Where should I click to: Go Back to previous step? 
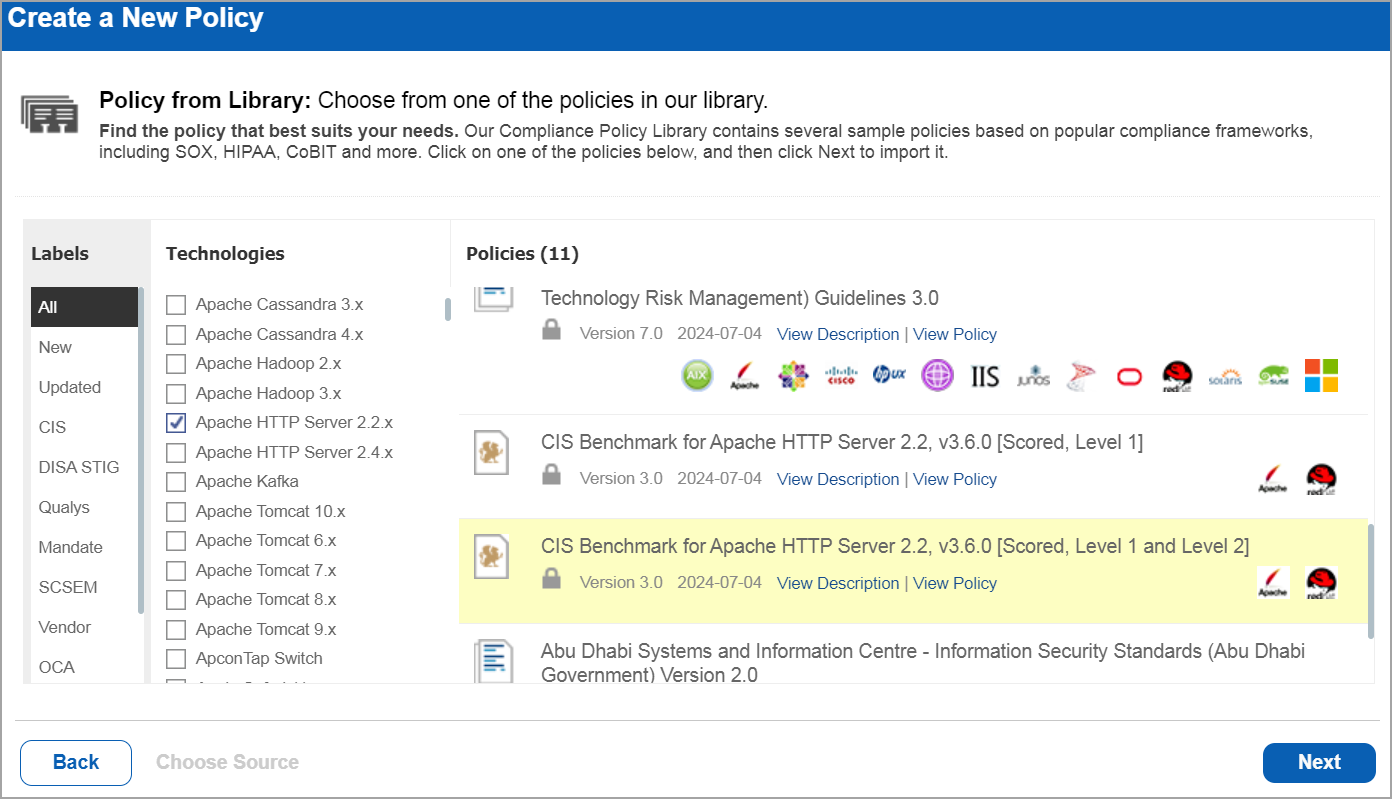click(x=76, y=762)
